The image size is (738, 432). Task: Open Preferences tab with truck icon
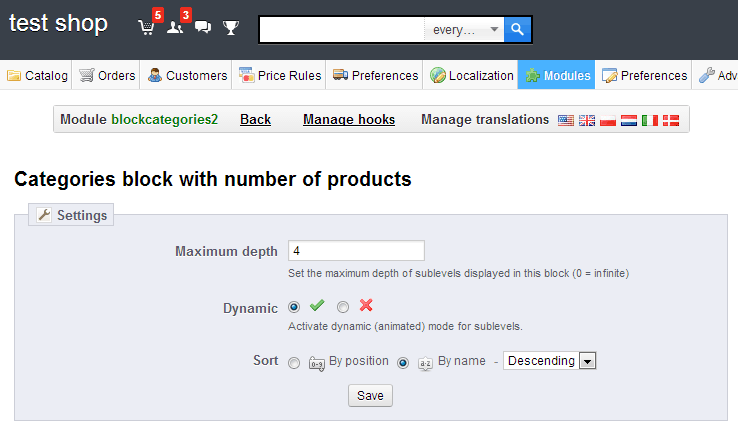pos(375,75)
